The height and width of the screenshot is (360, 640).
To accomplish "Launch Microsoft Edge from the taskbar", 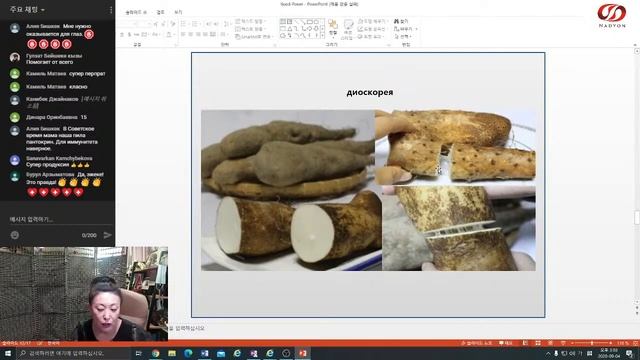I will 188,353.
